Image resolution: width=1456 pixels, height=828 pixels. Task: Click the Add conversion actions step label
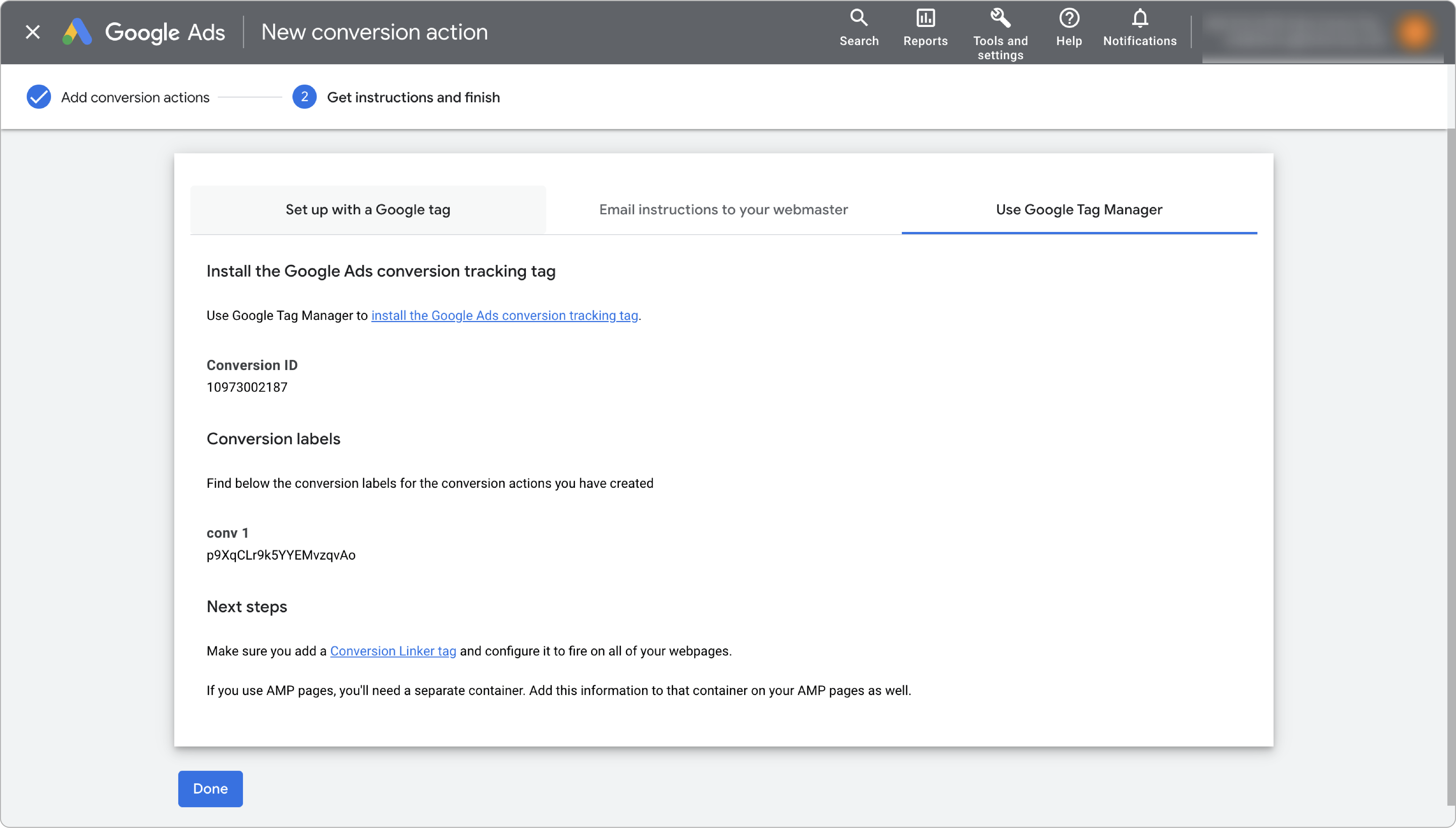click(135, 97)
